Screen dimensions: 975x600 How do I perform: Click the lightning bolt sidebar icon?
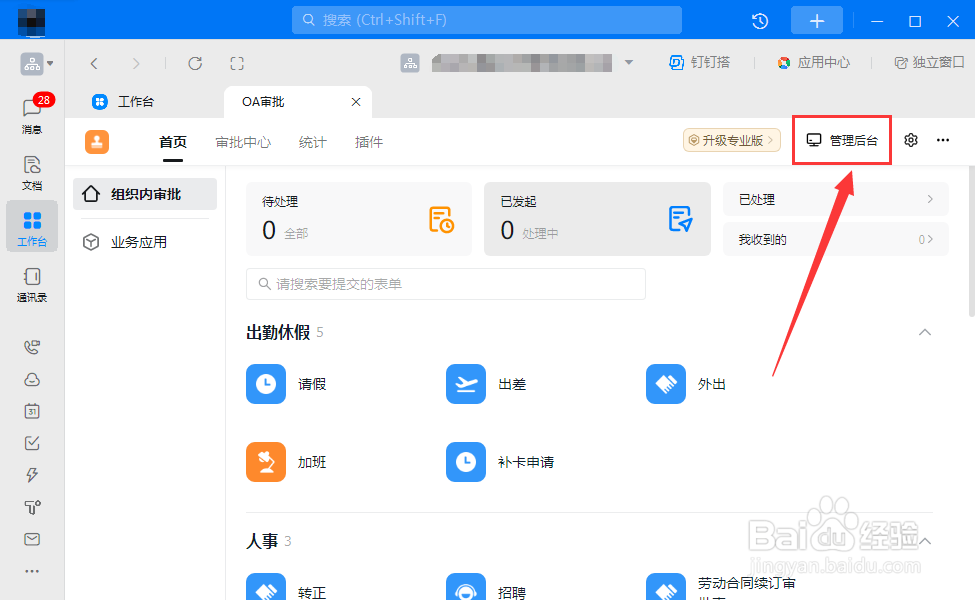coord(32,475)
